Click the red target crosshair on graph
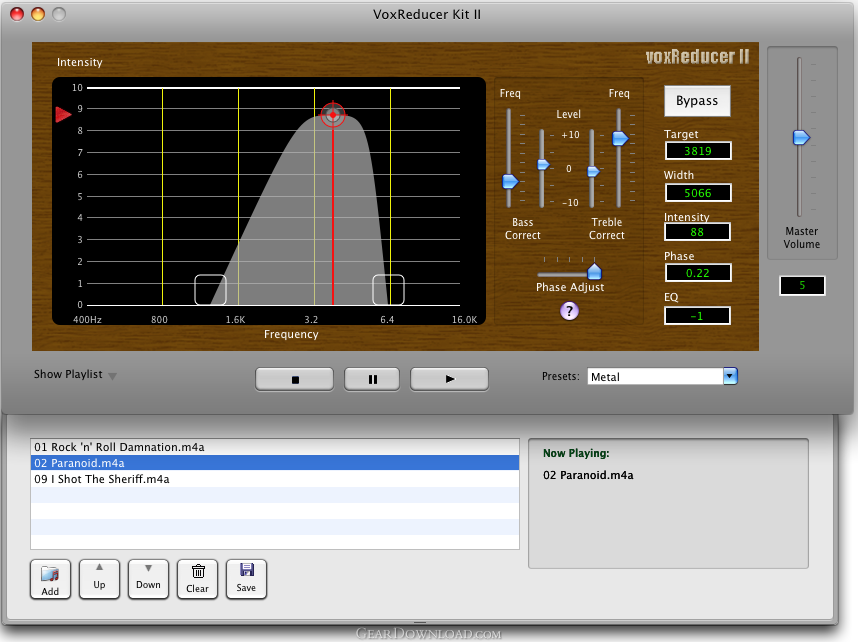This screenshot has height=642, width=858. (333, 115)
